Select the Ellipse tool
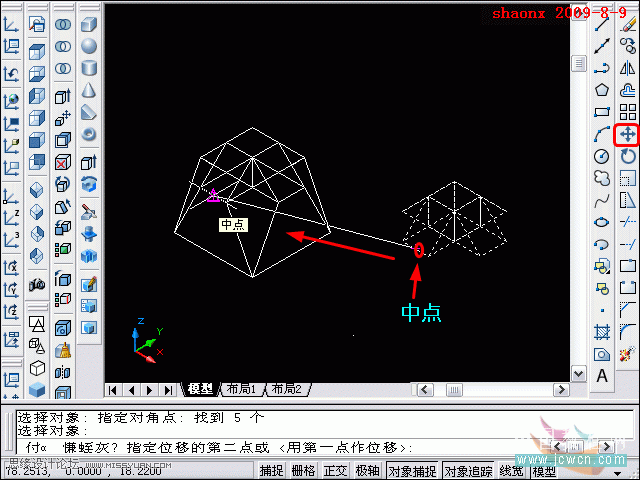Viewport: 640px width, 480px height. (602, 222)
